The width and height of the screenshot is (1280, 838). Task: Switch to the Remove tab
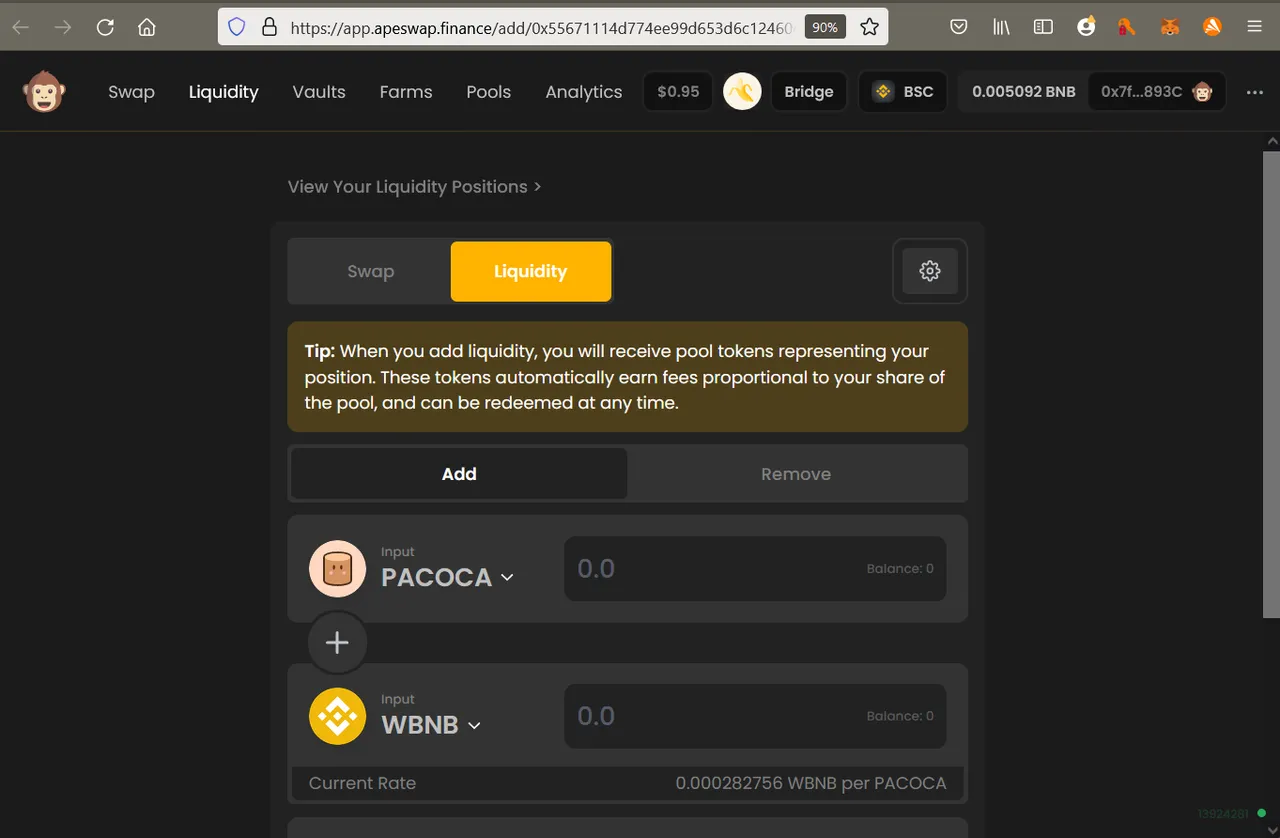coord(796,474)
